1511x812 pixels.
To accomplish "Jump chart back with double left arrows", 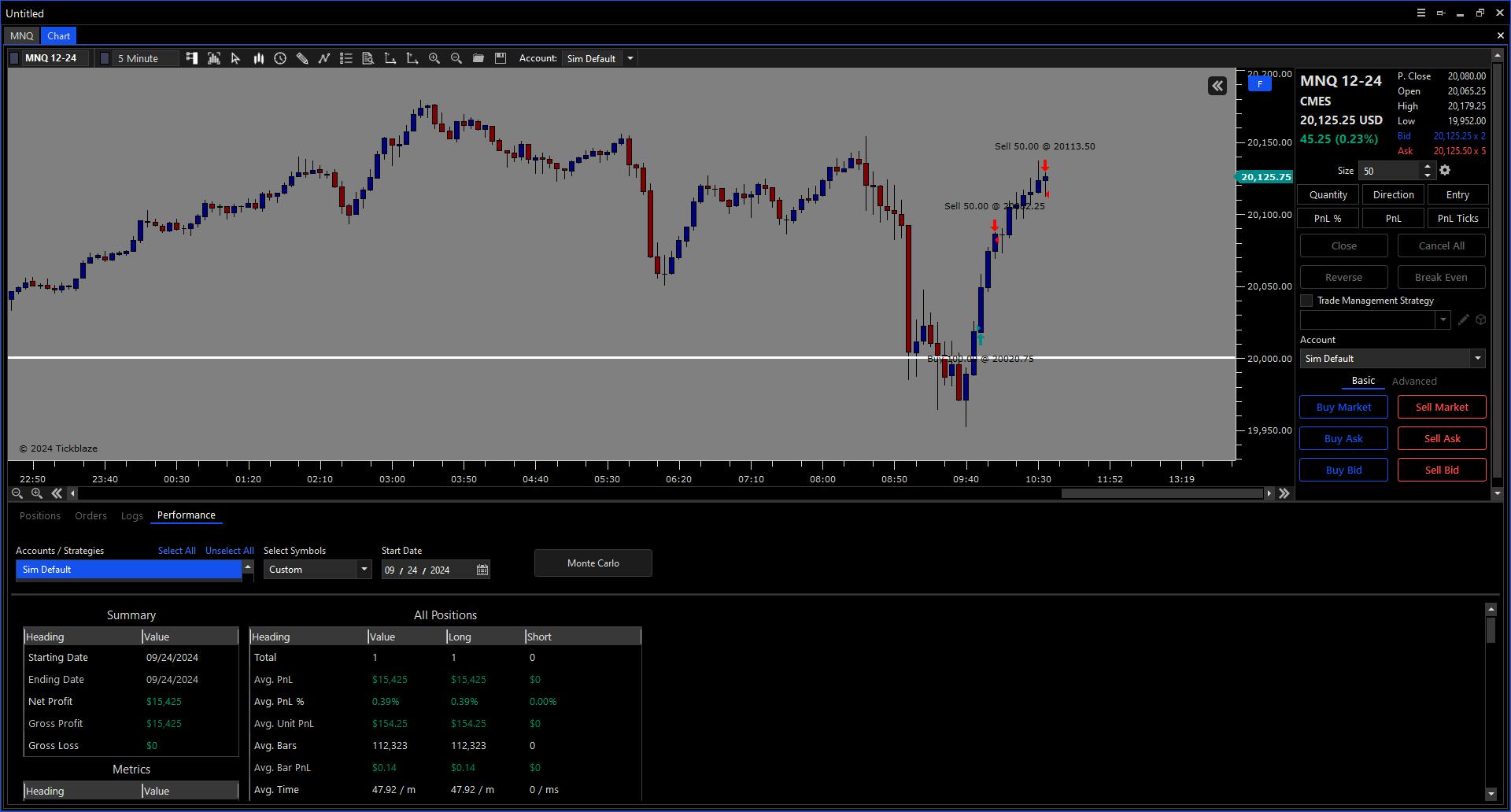I will (57, 493).
